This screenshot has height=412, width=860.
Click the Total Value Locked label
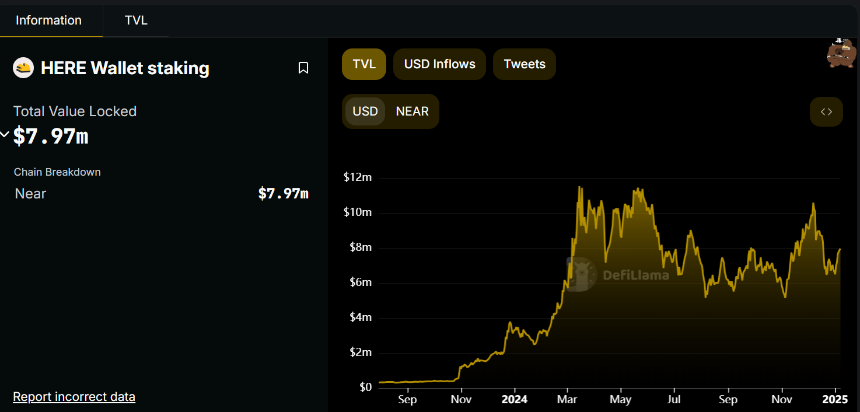[x=75, y=111]
